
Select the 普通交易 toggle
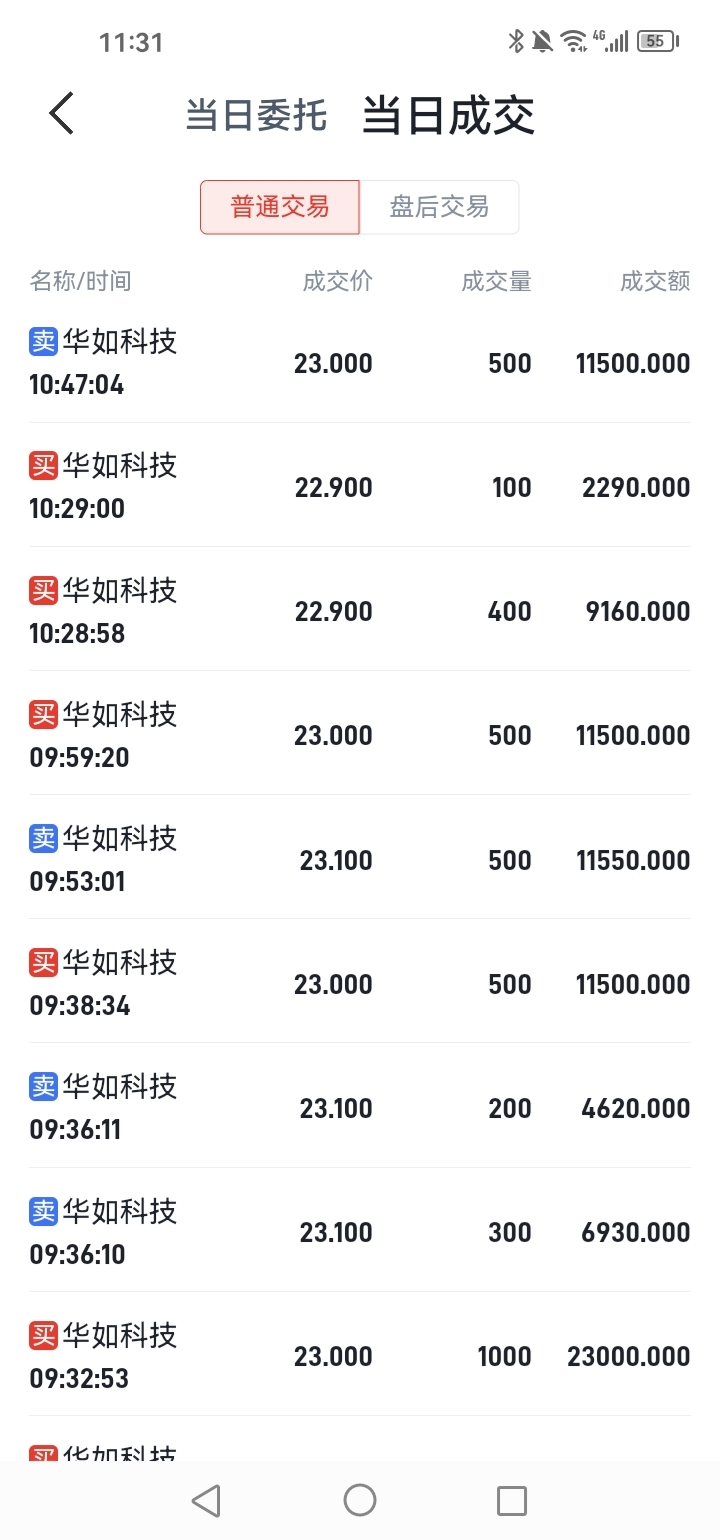280,207
